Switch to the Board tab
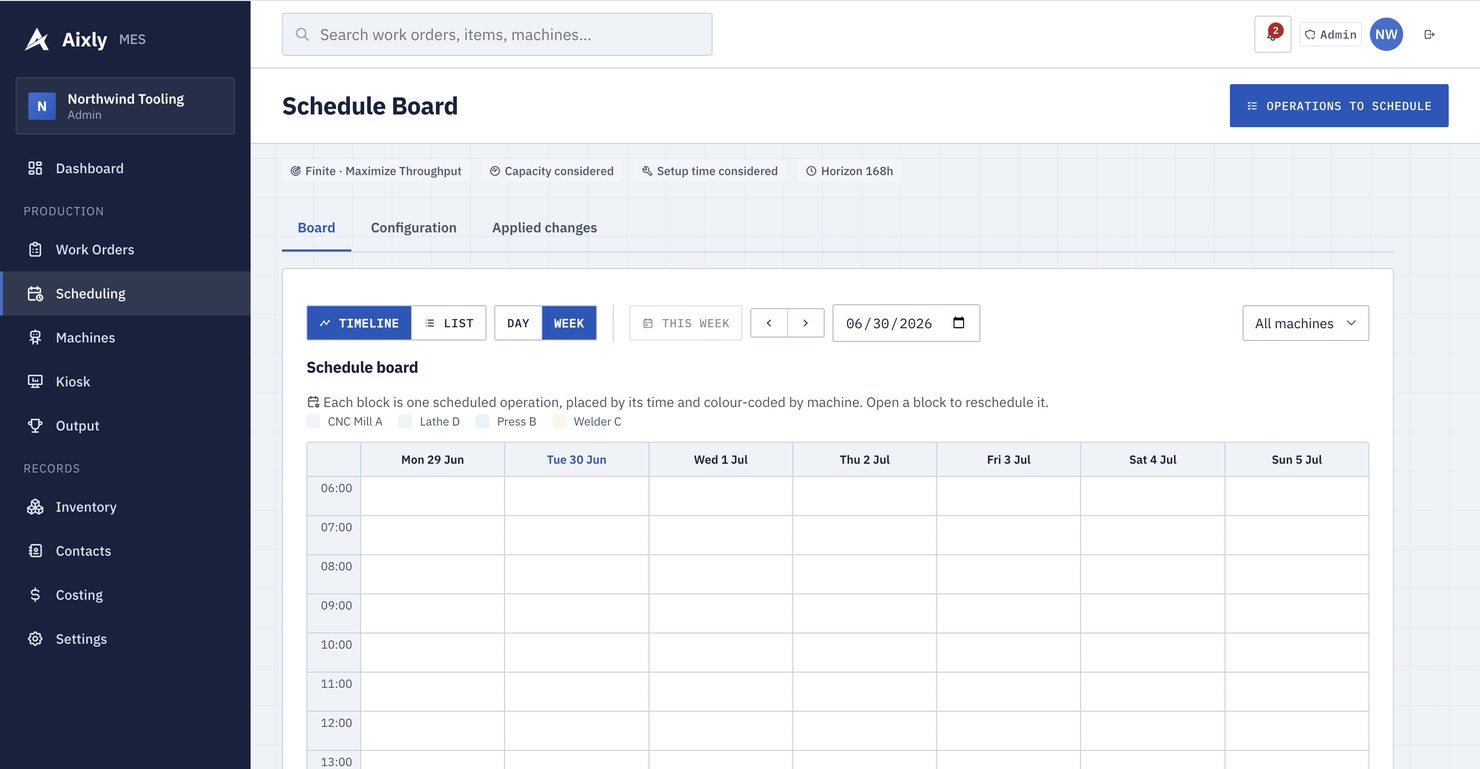 (x=316, y=228)
